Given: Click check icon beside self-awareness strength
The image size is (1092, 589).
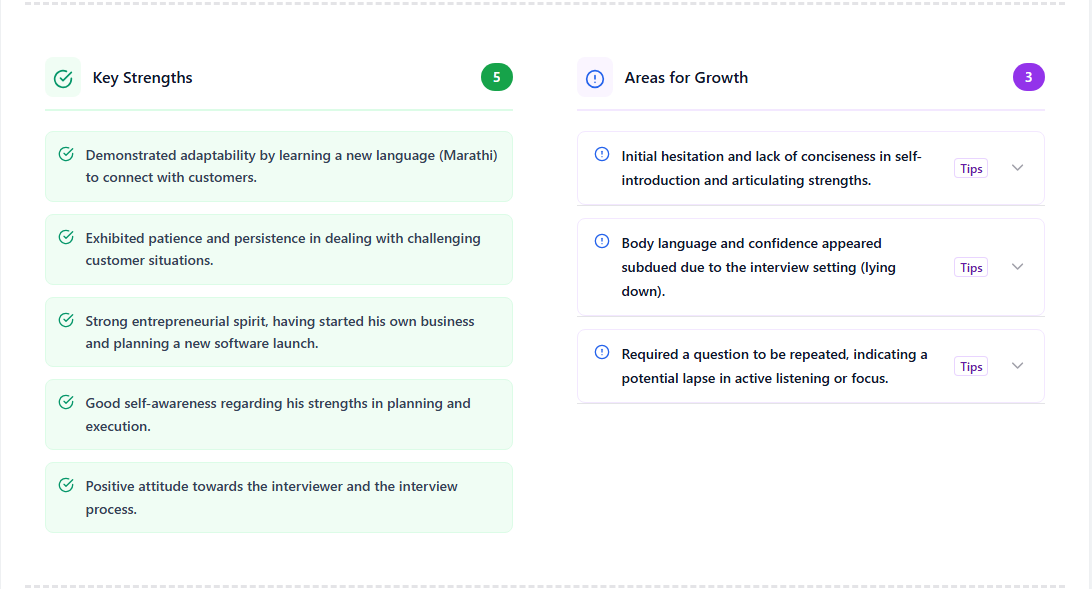Looking at the screenshot, I should click(x=67, y=403).
